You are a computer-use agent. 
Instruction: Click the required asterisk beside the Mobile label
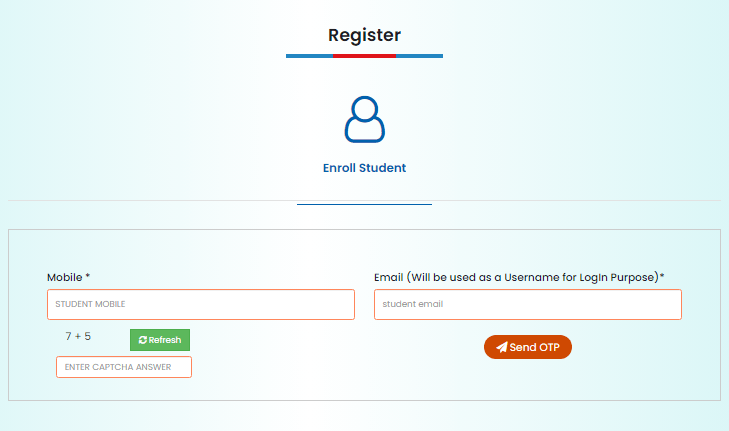[x=88, y=276]
